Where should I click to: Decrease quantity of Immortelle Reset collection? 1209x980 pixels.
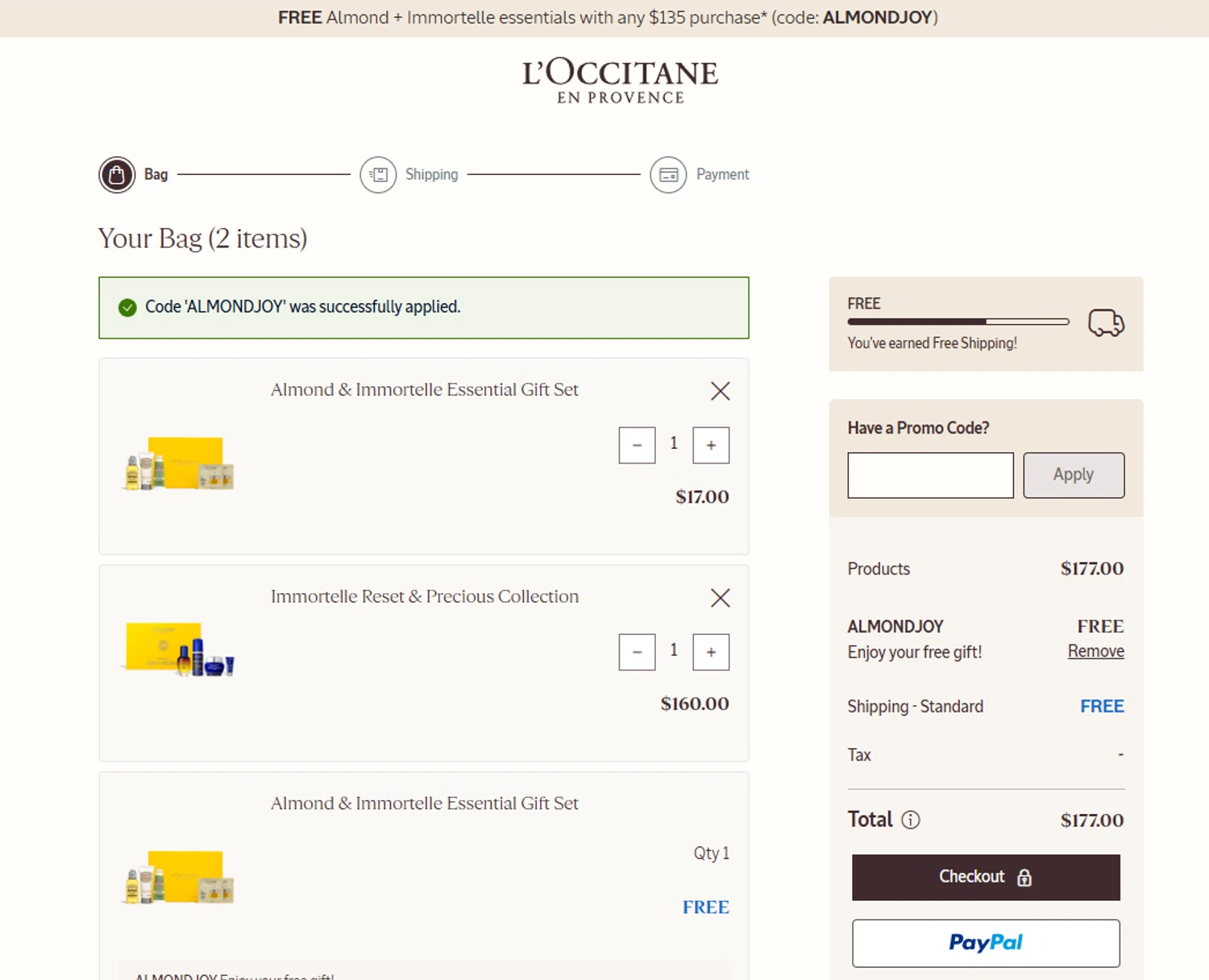637,652
